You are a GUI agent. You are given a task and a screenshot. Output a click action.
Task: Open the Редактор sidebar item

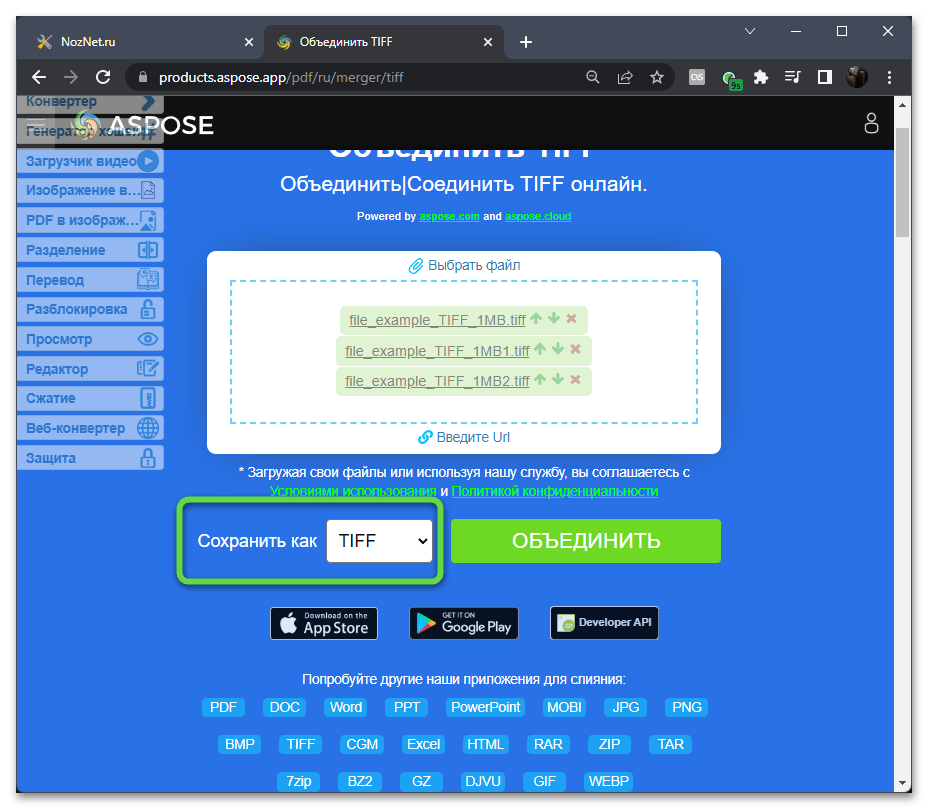coord(90,369)
